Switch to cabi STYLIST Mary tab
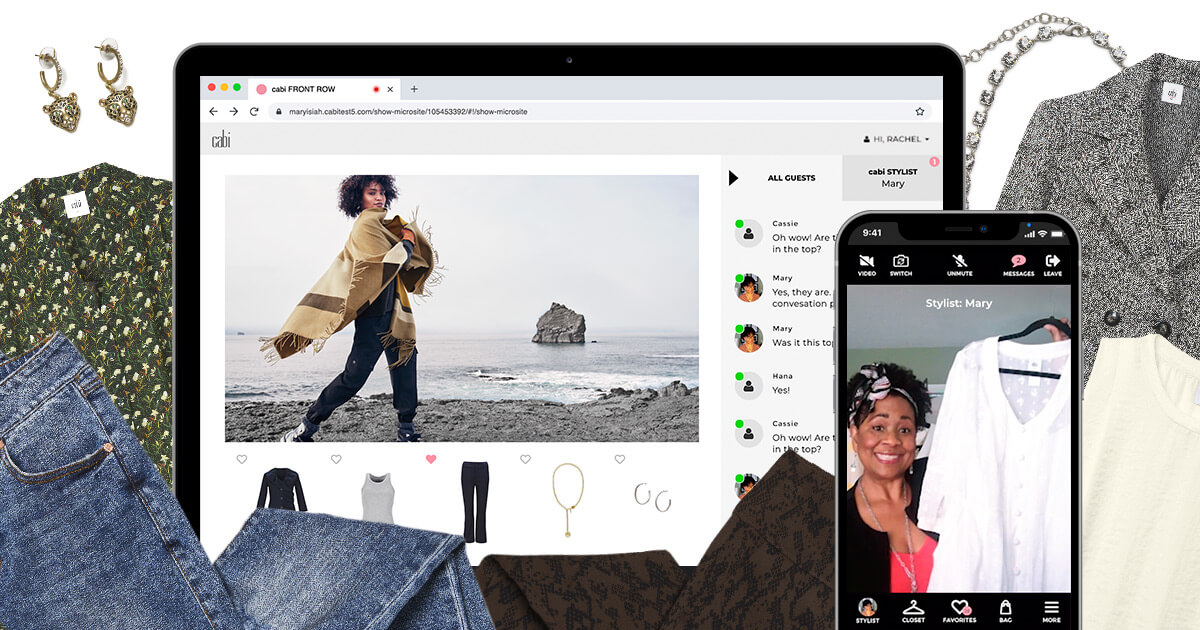Screen dimensions: 1200x630 (893, 178)
